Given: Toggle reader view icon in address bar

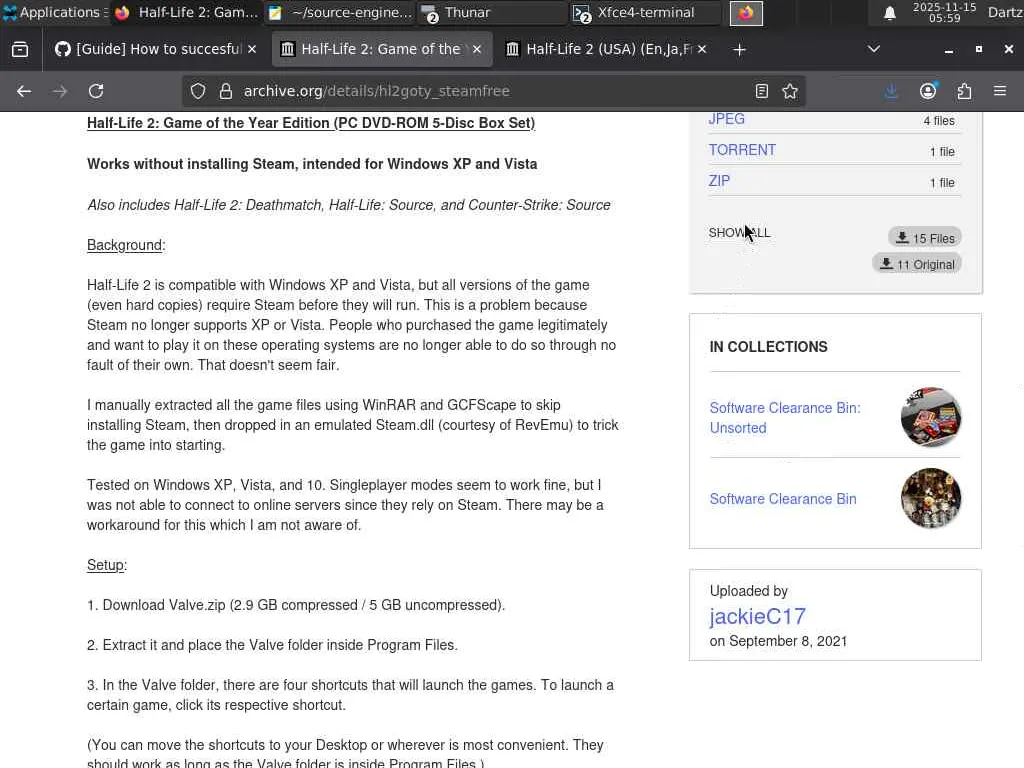Looking at the screenshot, I should 761,91.
